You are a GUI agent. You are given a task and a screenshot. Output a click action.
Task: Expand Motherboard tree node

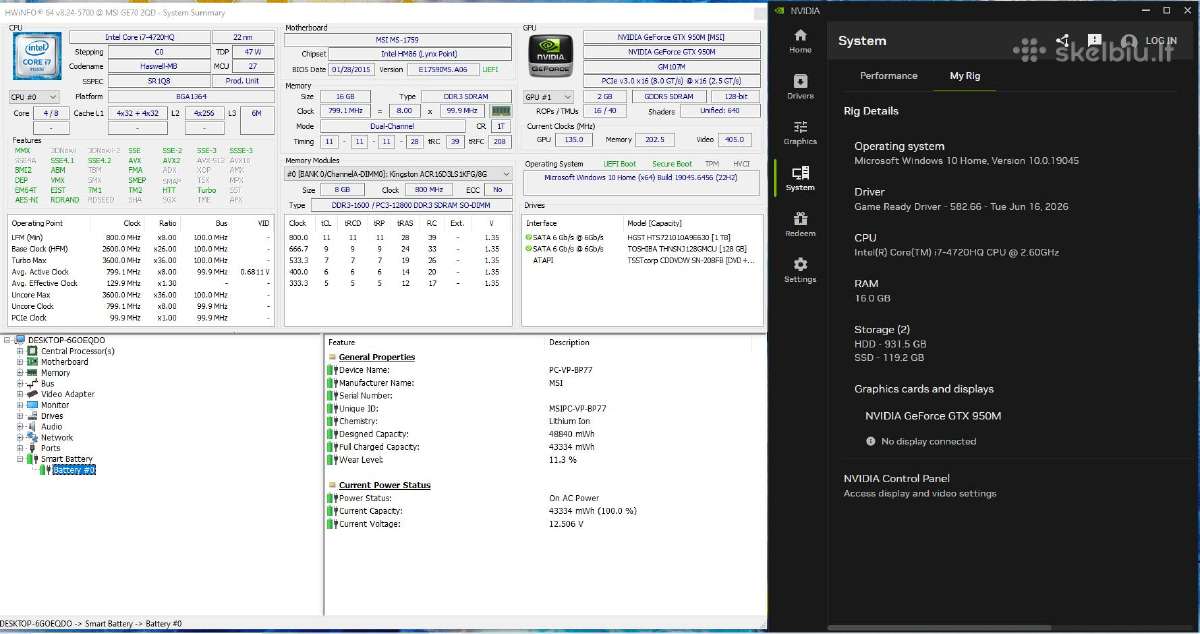click(x=20, y=362)
